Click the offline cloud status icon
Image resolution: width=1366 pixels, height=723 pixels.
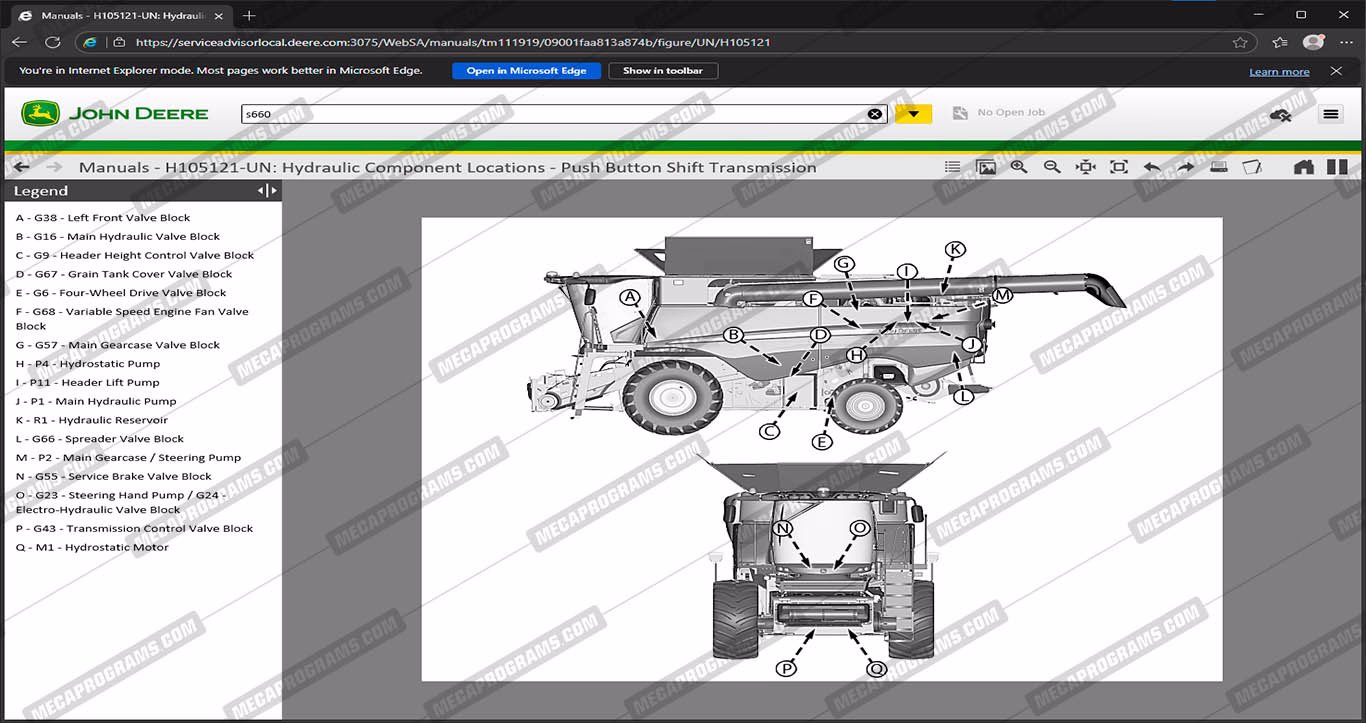[1280, 115]
